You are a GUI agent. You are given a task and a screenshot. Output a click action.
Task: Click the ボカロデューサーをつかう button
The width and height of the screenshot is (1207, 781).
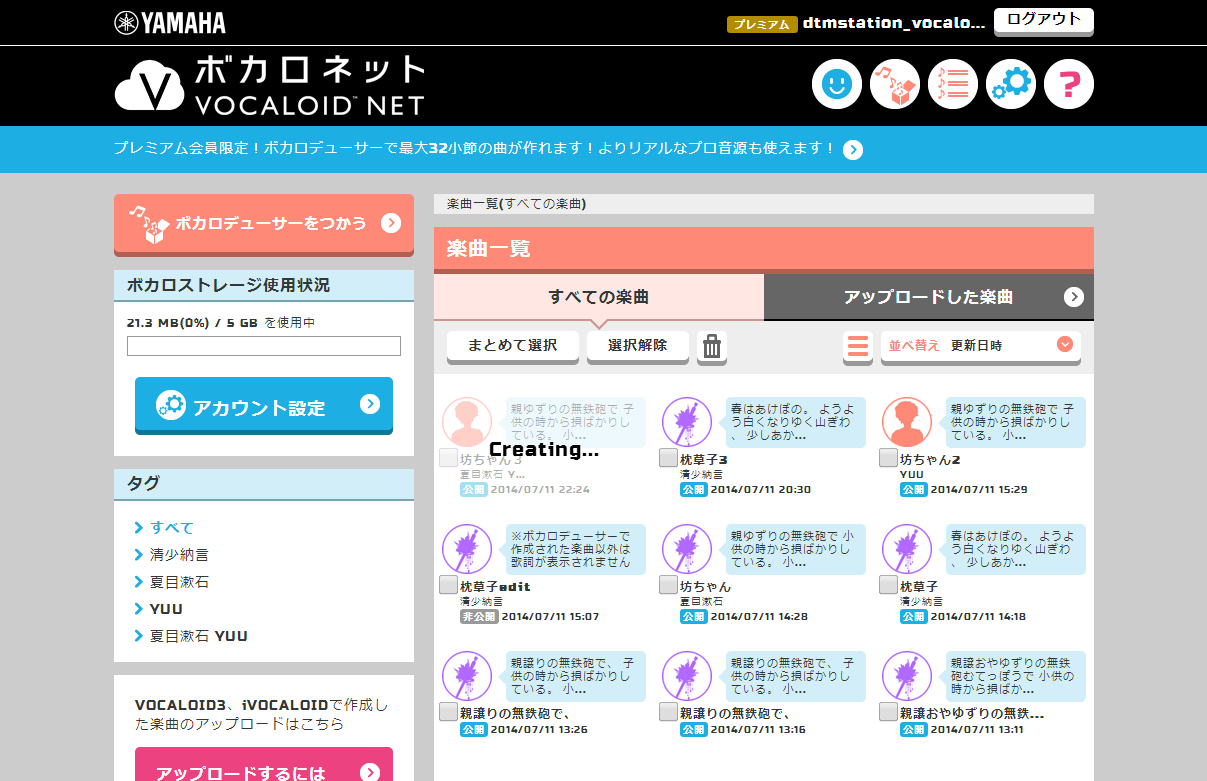[x=264, y=224]
